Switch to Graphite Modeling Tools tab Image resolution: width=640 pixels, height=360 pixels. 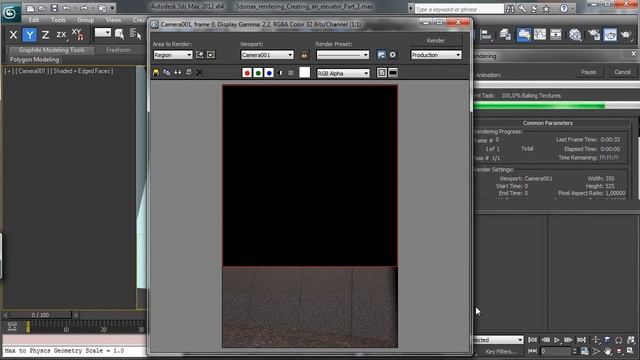pos(52,50)
